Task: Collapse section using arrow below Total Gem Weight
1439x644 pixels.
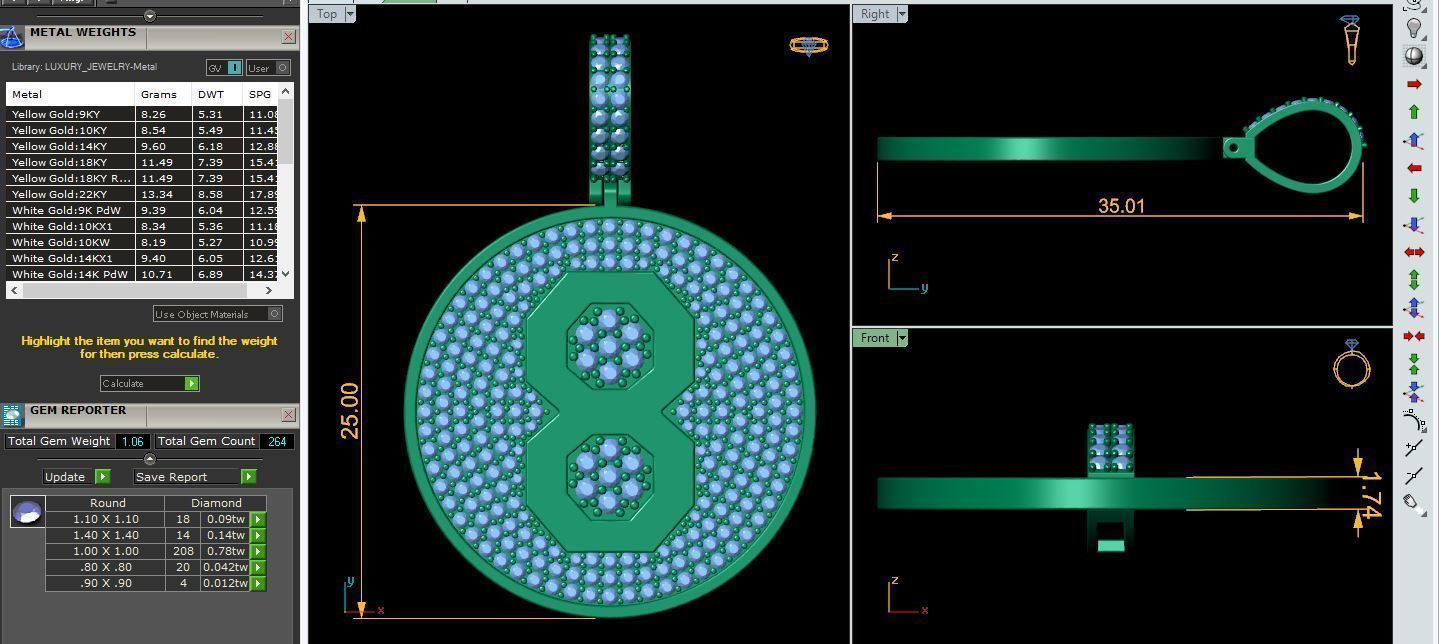Action: [x=149, y=459]
